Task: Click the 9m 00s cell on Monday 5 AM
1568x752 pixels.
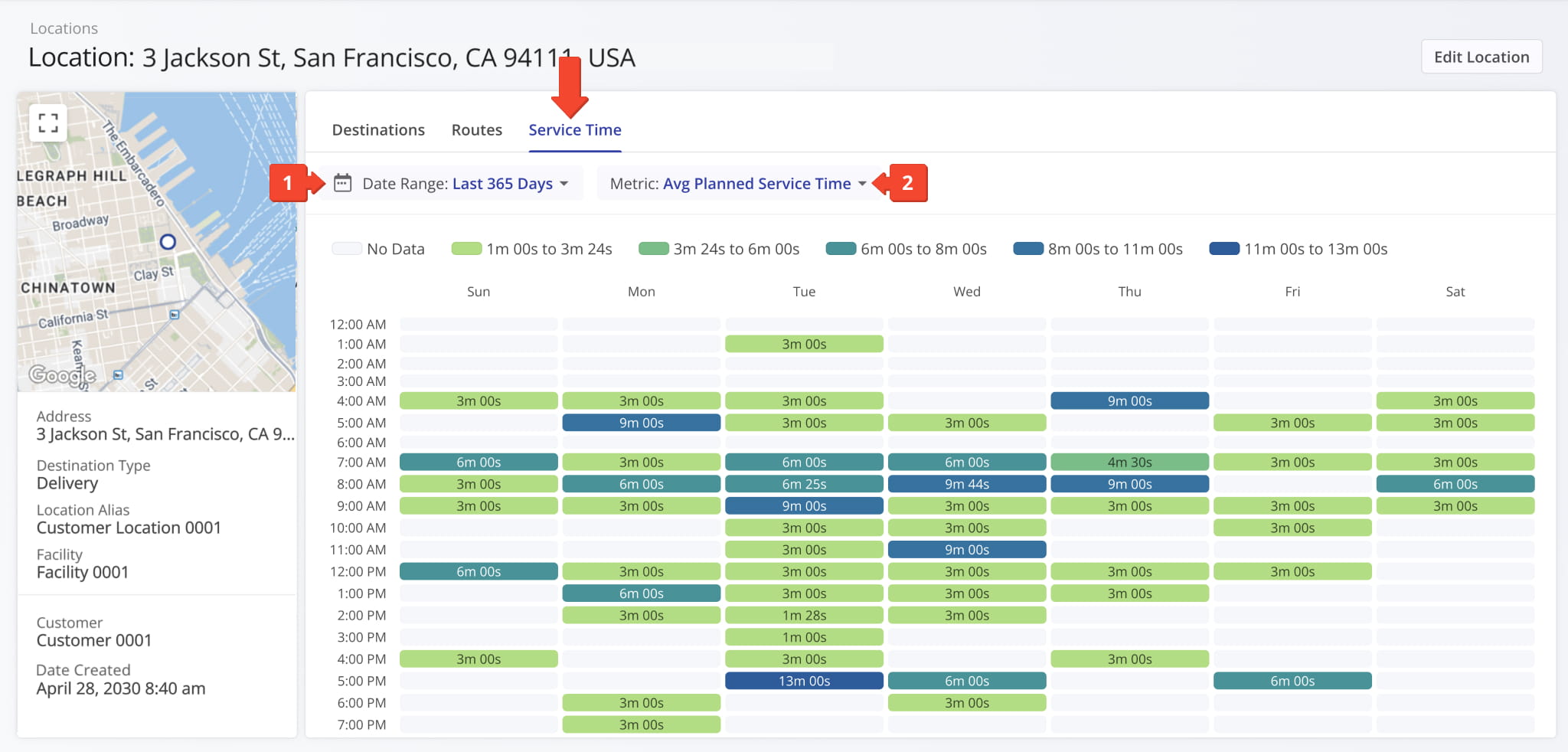Action: pos(641,422)
